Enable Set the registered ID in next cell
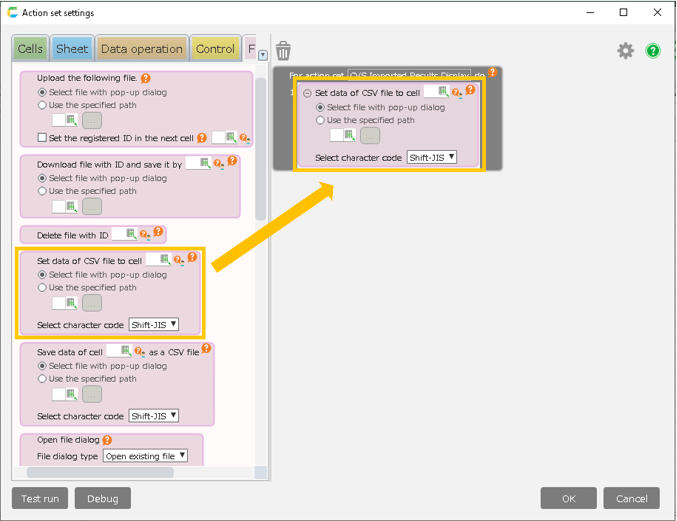Image resolution: width=677 pixels, height=521 pixels. coord(42,138)
